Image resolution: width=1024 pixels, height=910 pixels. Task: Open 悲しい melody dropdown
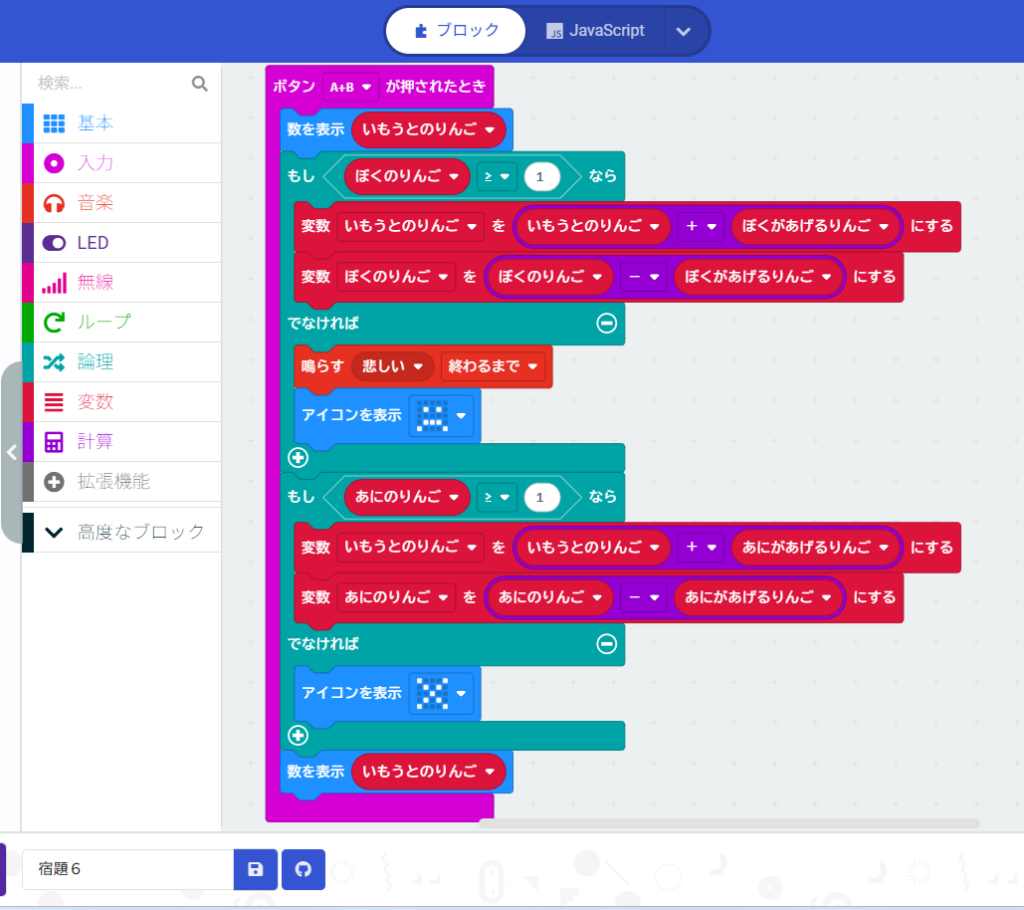click(x=392, y=366)
